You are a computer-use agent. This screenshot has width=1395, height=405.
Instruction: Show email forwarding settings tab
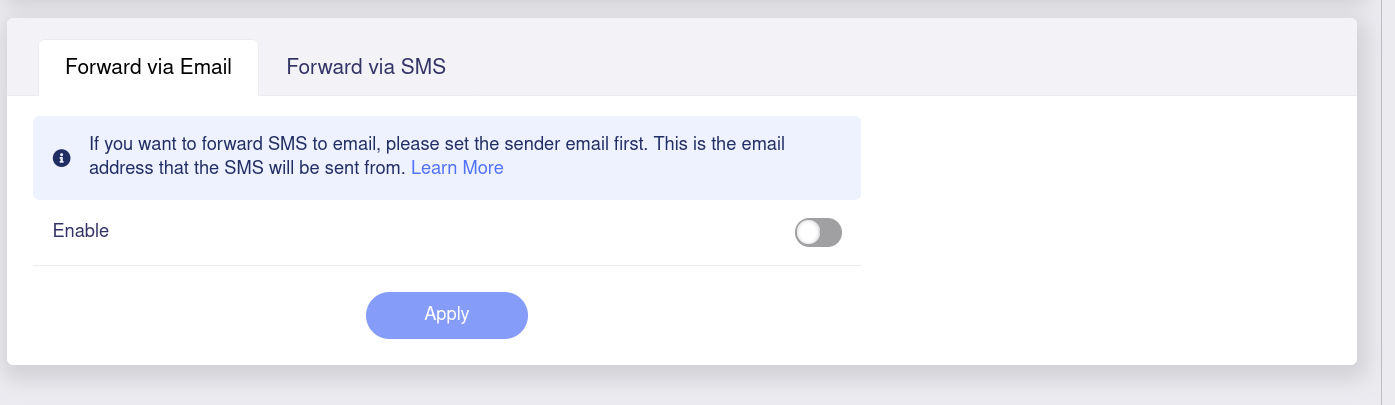point(148,67)
